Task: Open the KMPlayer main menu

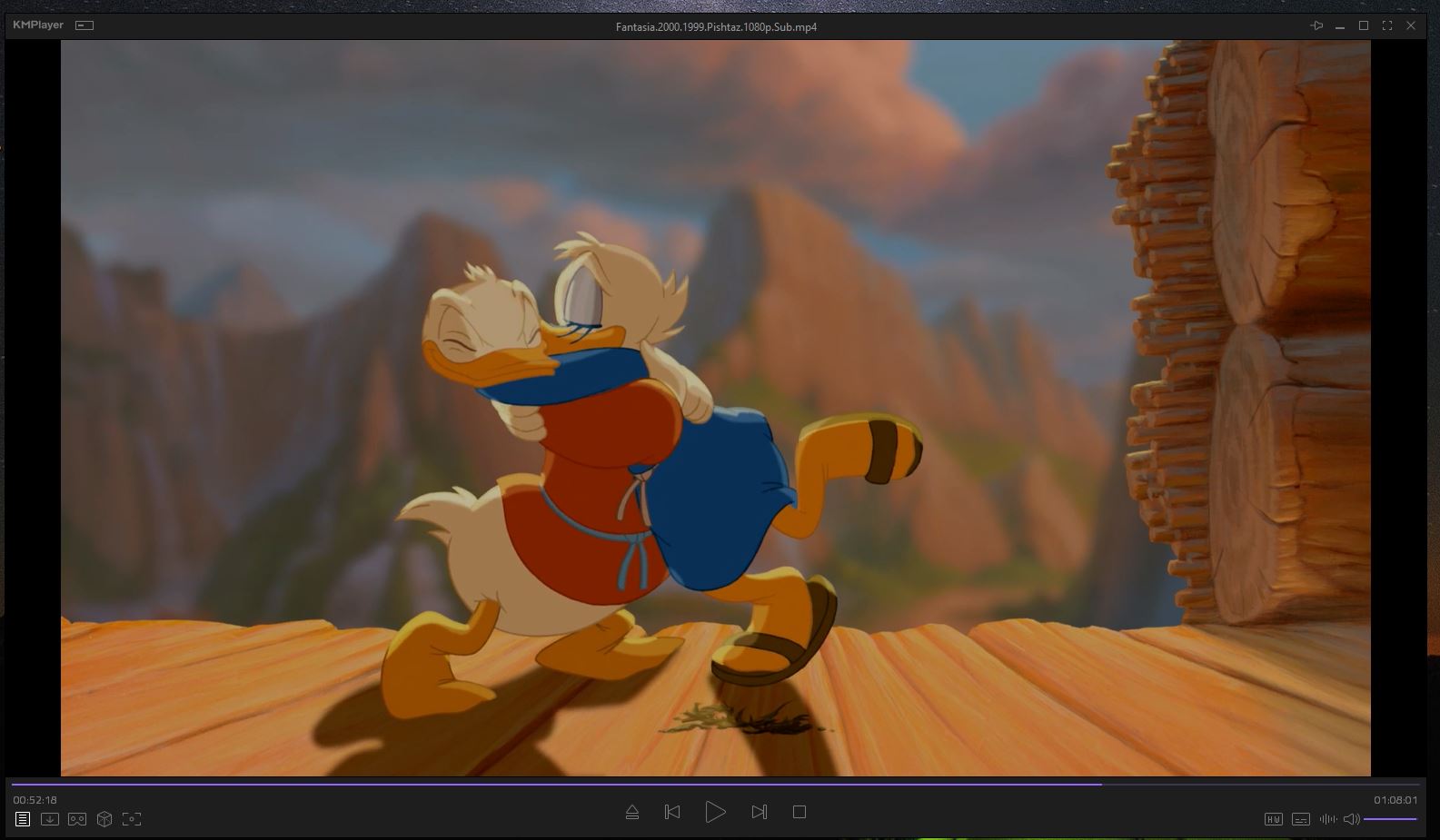Action: click(x=38, y=25)
